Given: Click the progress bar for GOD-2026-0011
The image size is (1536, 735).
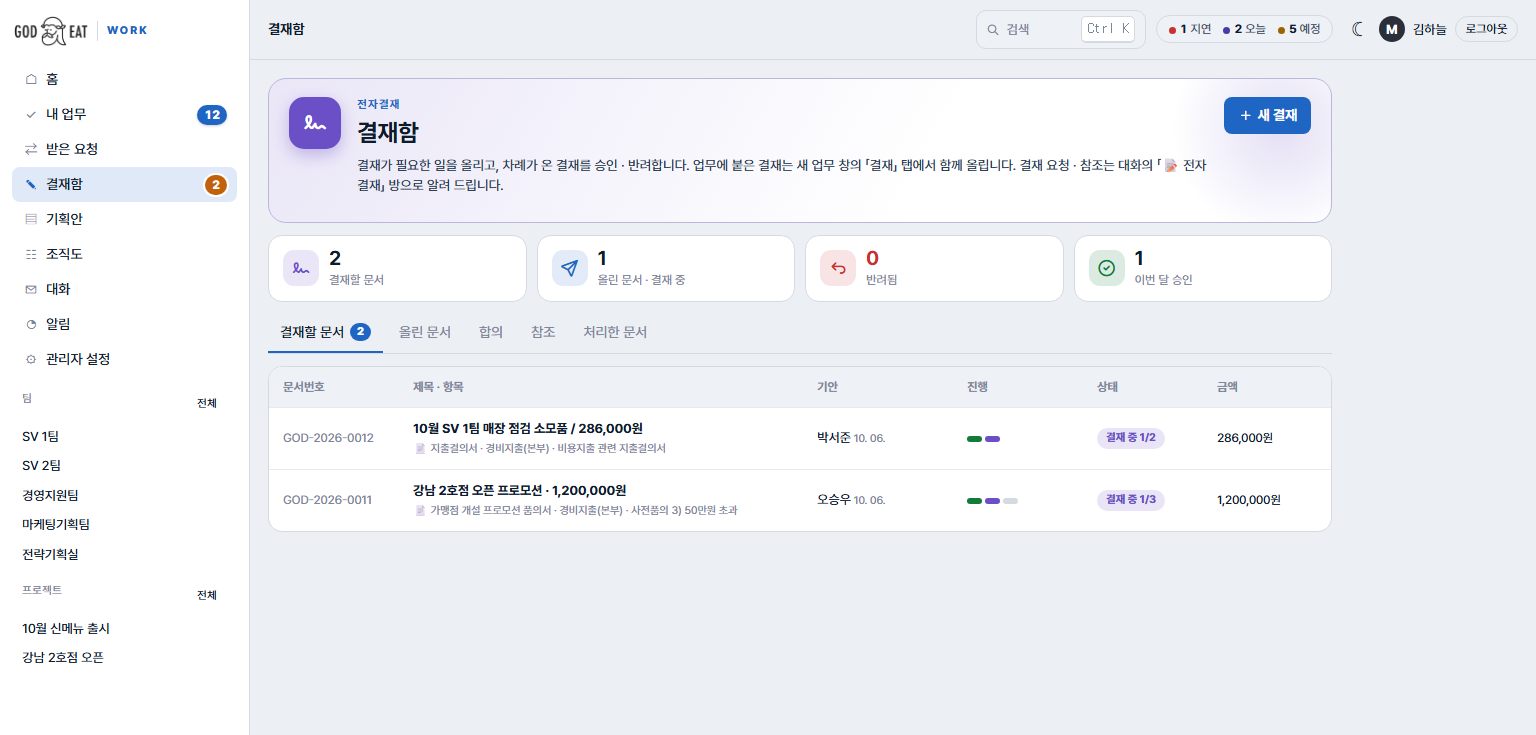Looking at the screenshot, I should [x=992, y=501].
